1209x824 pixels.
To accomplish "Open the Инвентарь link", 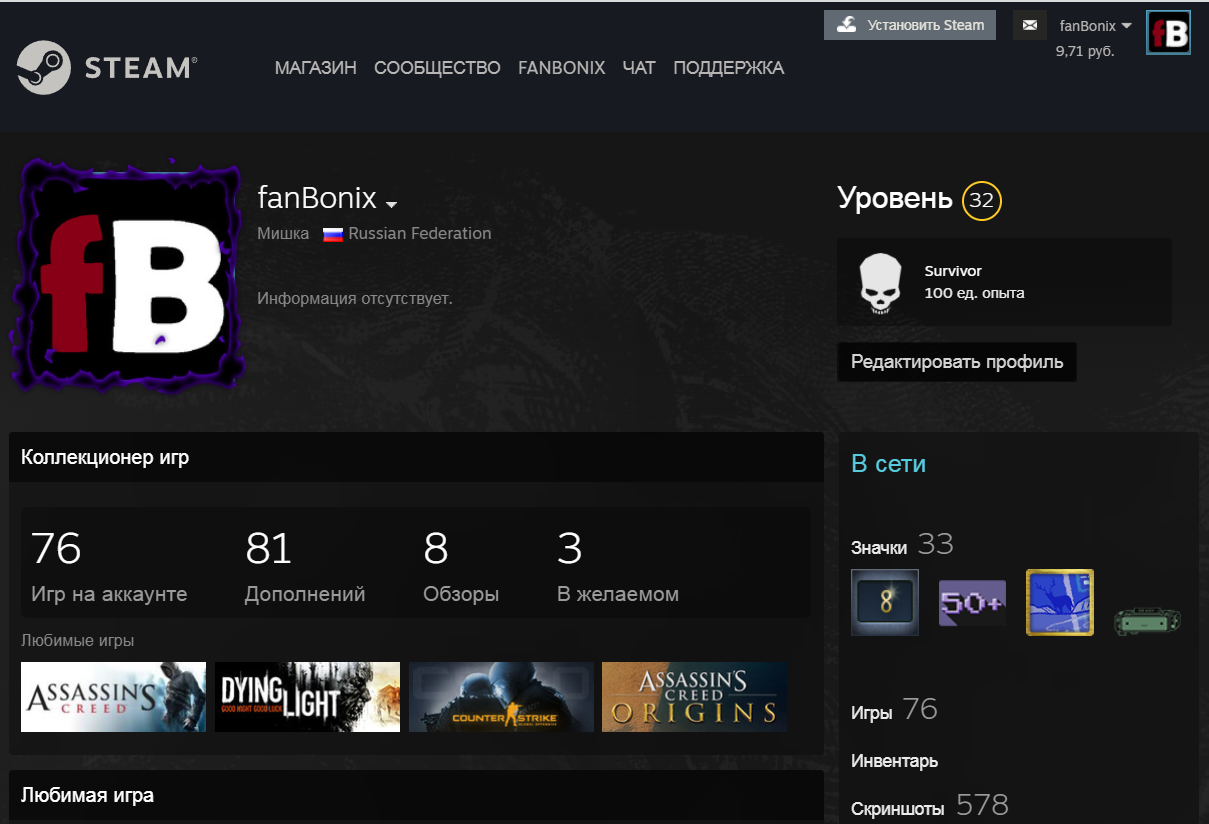I will (x=894, y=761).
